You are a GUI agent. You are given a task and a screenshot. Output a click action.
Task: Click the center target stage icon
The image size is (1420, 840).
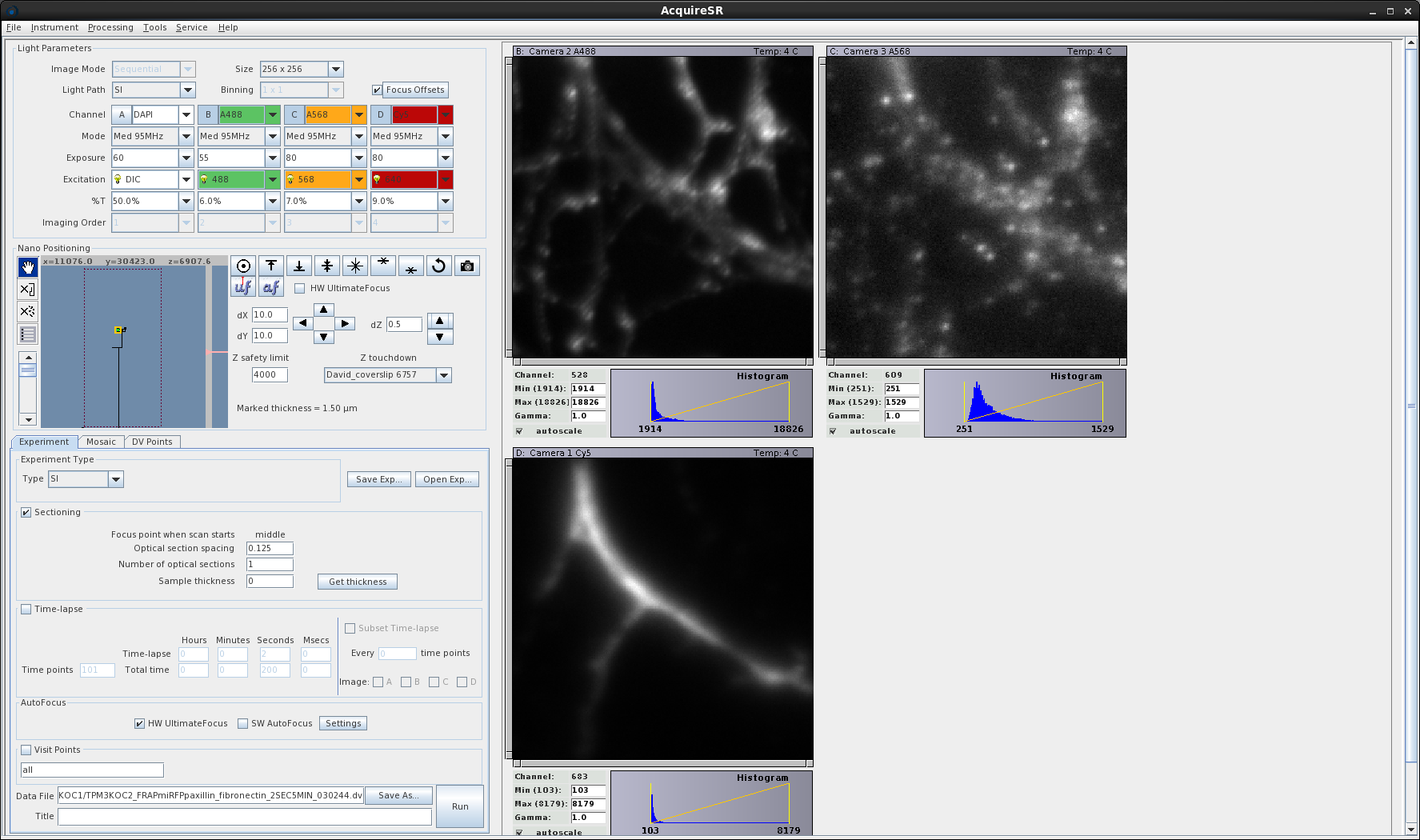243,266
